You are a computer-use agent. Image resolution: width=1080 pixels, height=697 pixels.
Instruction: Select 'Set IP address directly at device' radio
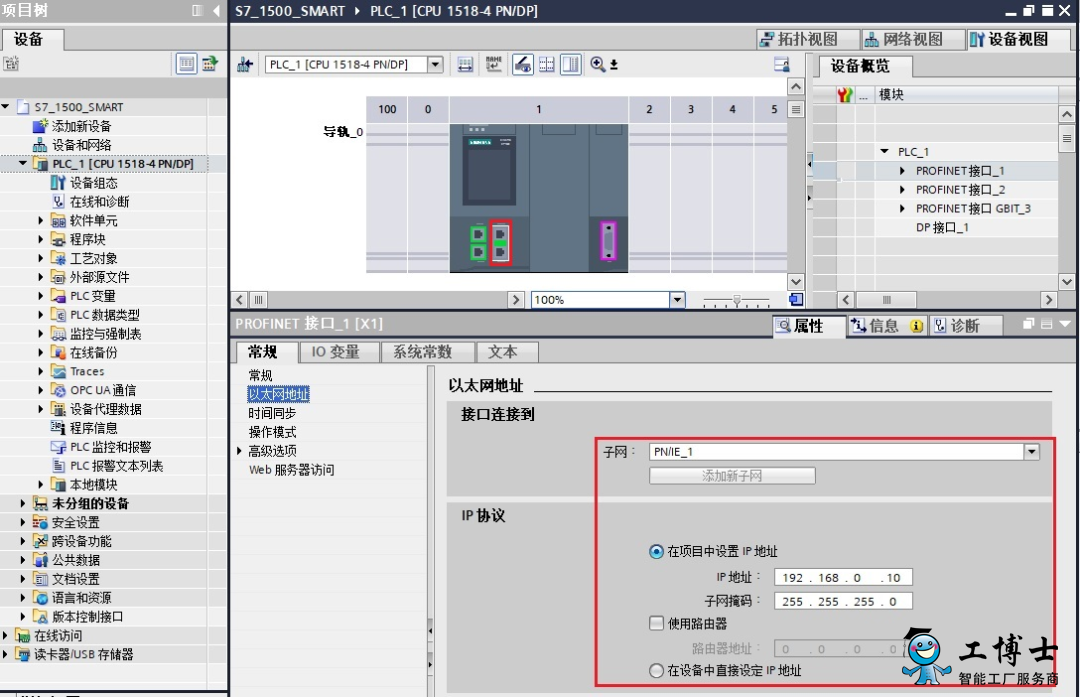656,670
